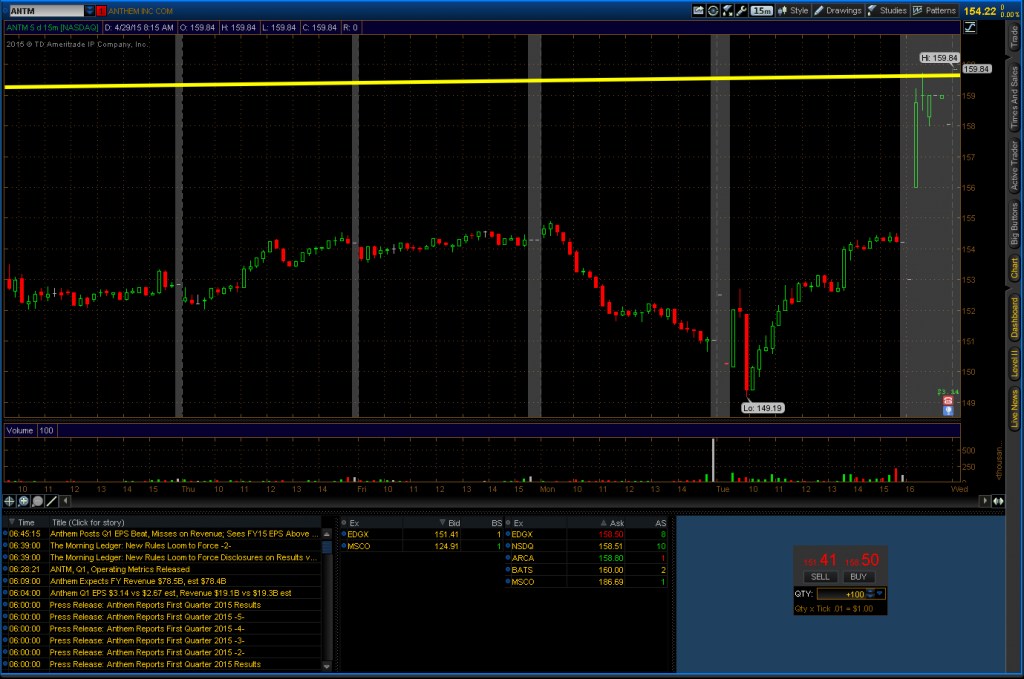
Task: Select the ARCA ask row 158.80
Action: pyautogui.click(x=586, y=558)
